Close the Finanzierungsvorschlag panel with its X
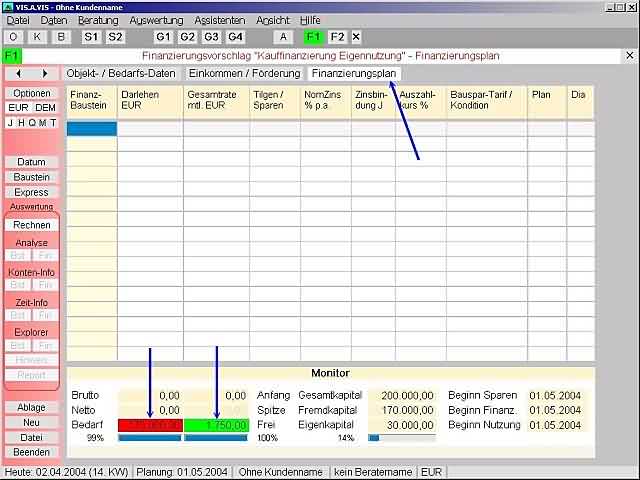This screenshot has width=640, height=480. 630,56
